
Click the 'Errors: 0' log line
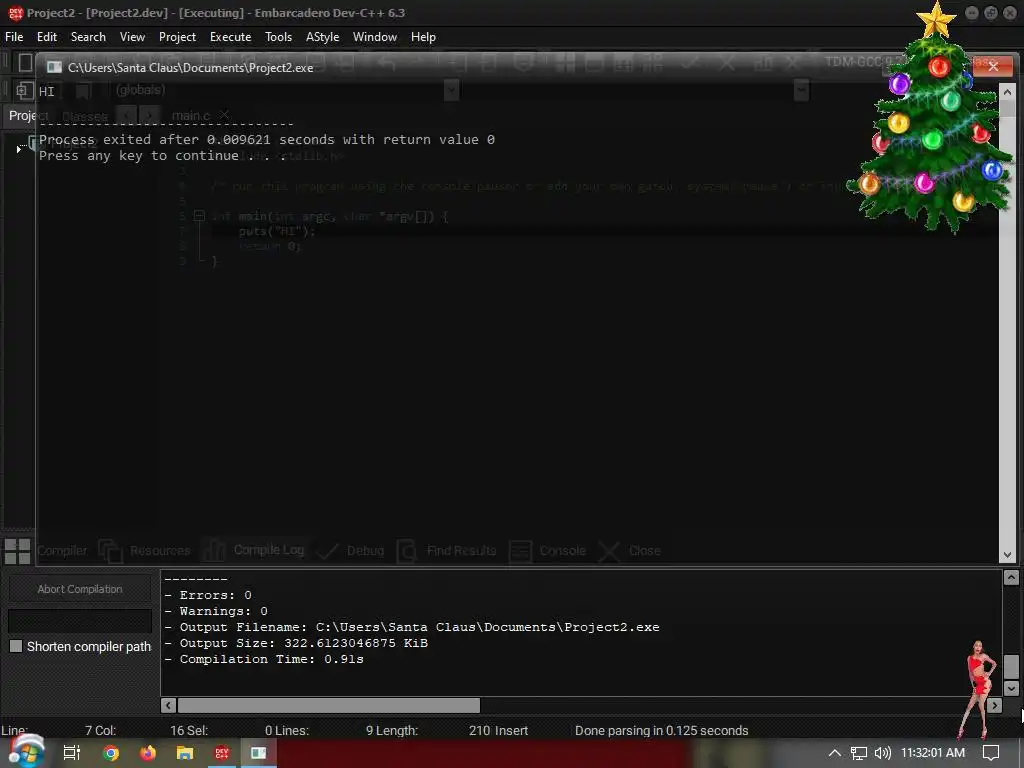click(208, 595)
